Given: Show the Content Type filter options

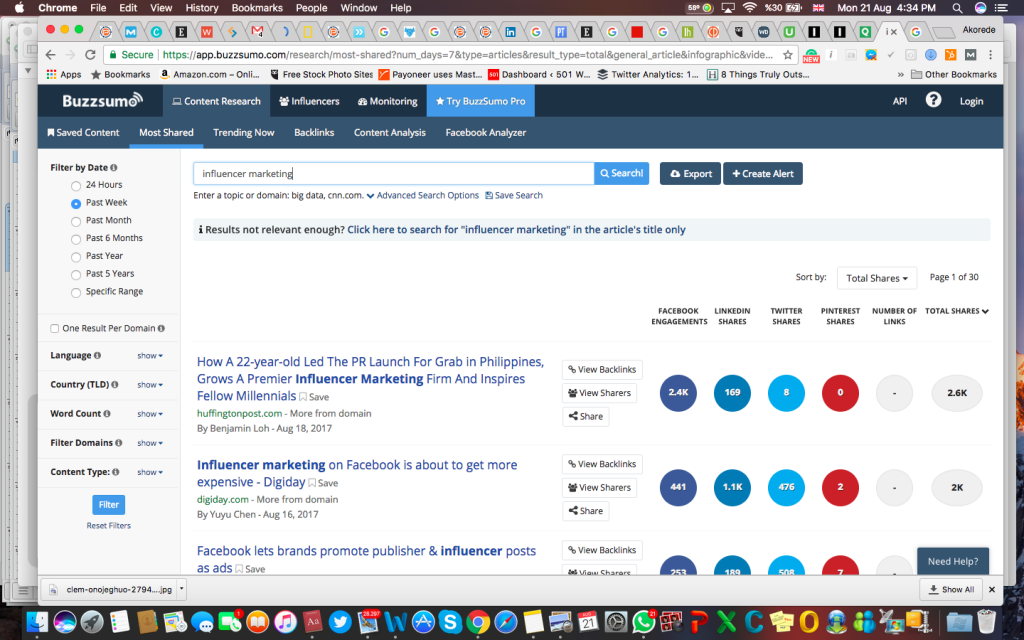Looking at the screenshot, I should (150, 472).
